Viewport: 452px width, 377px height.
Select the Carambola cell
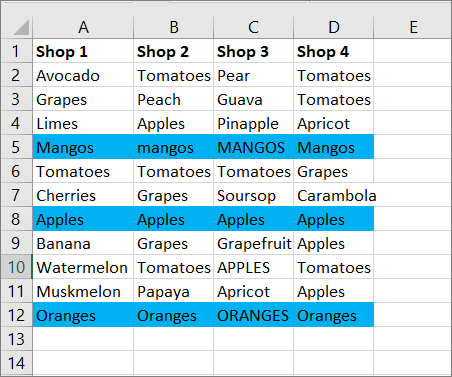(334, 195)
